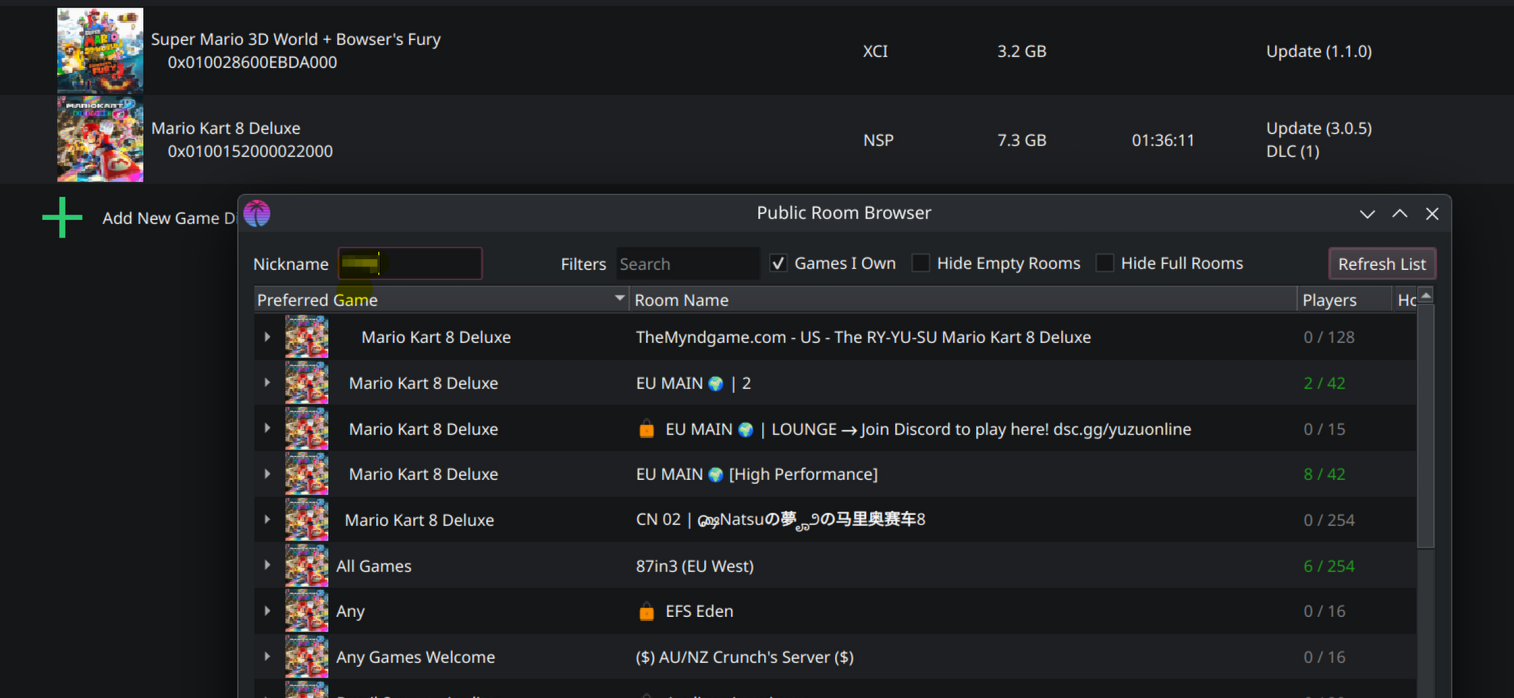The width and height of the screenshot is (1514, 698).
Task: Click game icon in EFS Eden row
Action: coord(306,611)
